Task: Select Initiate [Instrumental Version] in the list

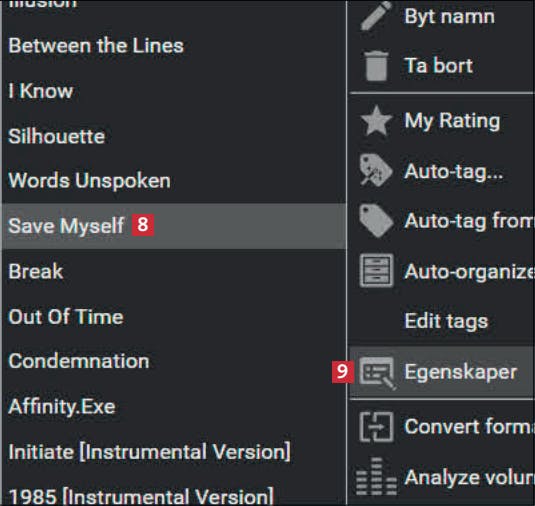Action: tap(174, 452)
